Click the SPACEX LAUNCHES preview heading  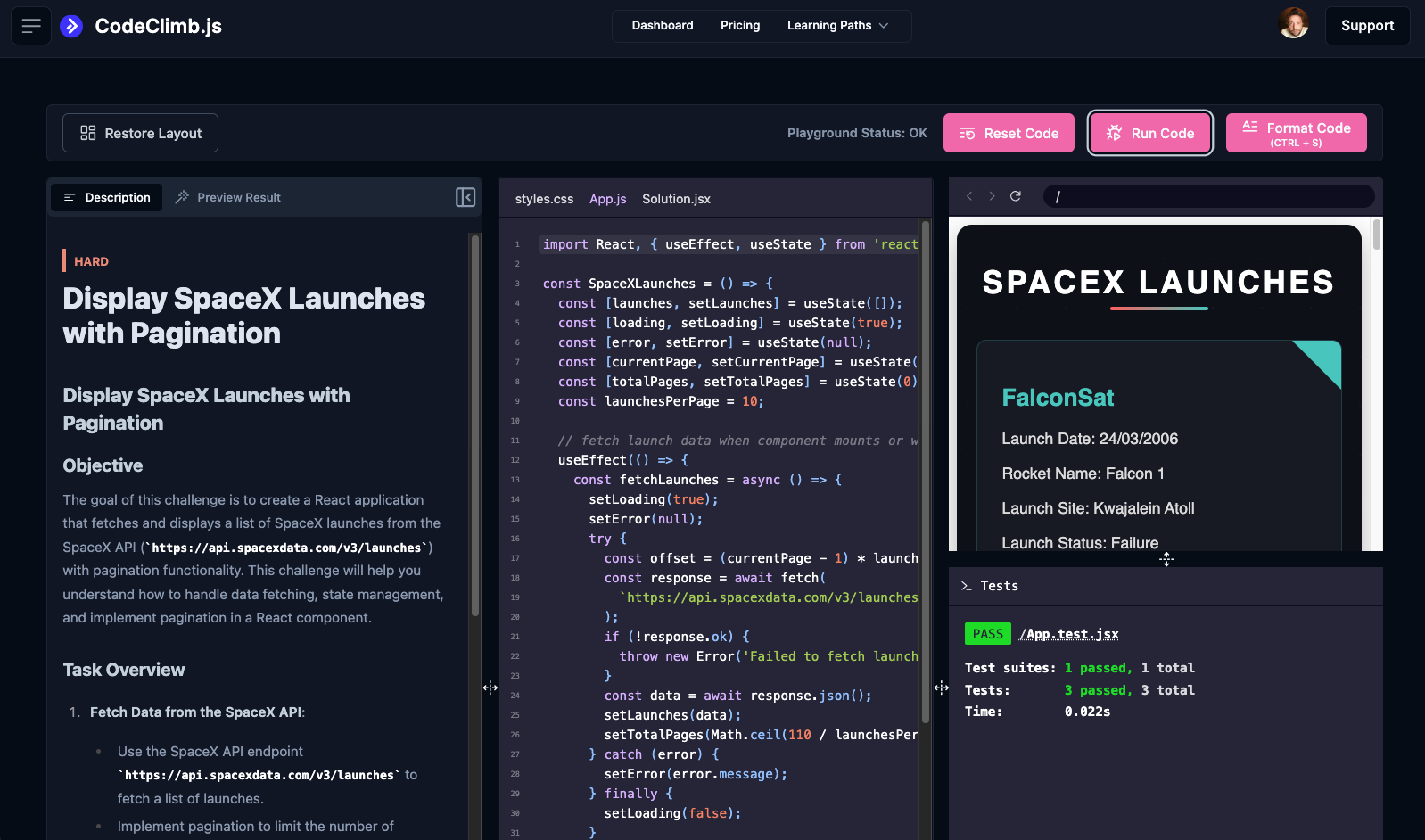coord(1158,282)
